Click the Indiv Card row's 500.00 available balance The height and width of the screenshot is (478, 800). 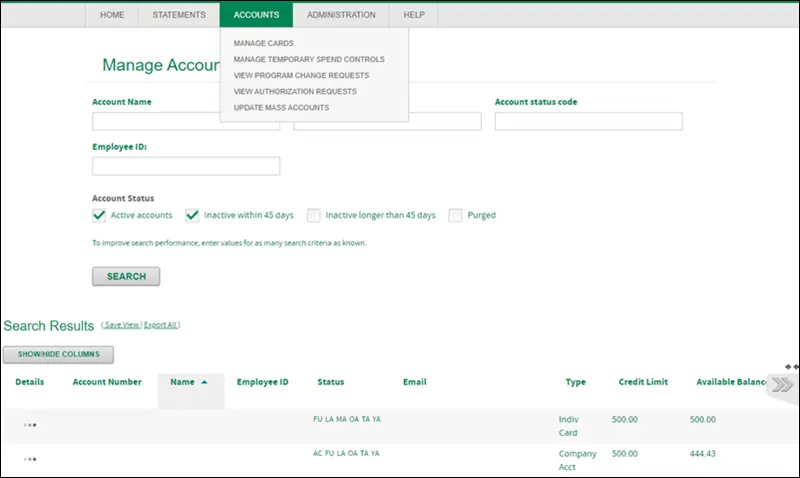coord(703,419)
